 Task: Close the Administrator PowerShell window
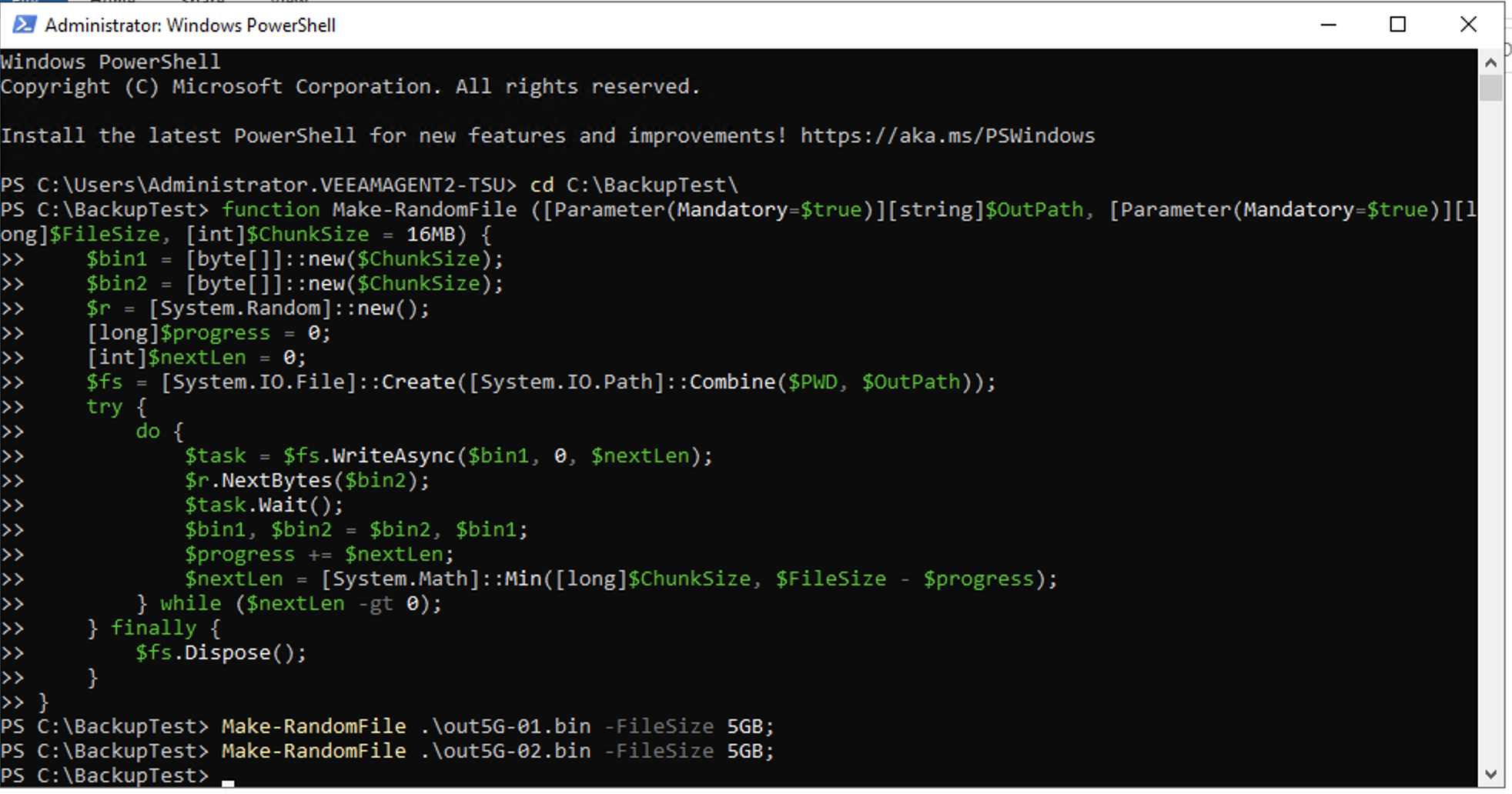1468,25
